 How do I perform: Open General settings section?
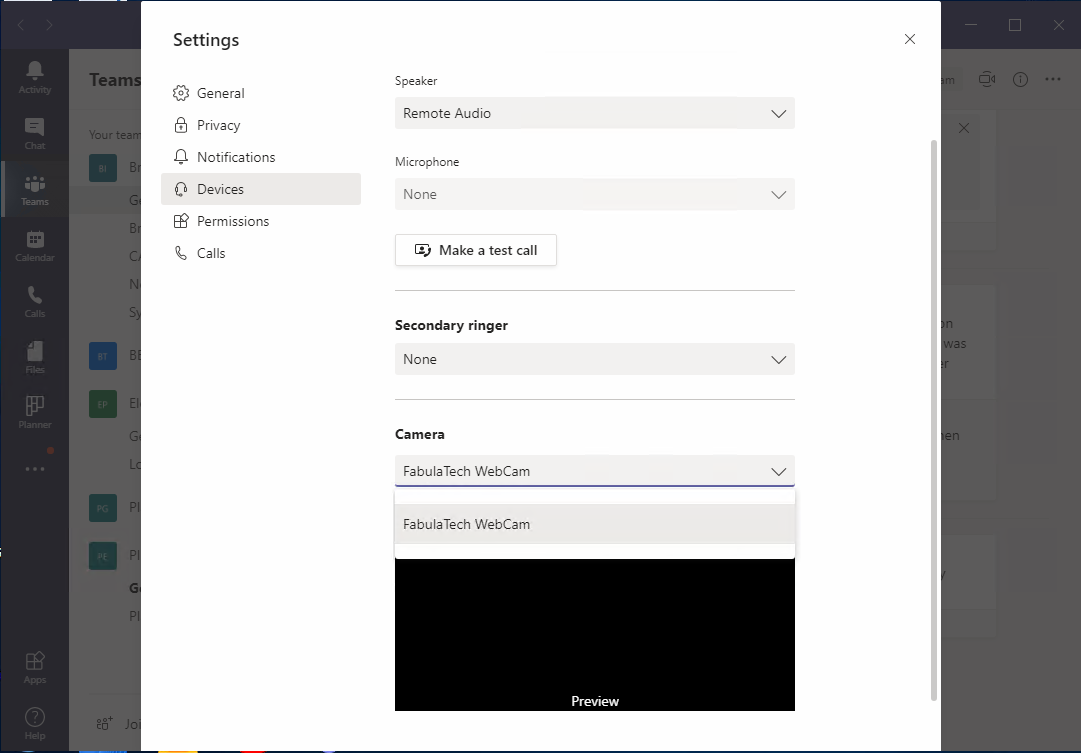(x=261, y=93)
